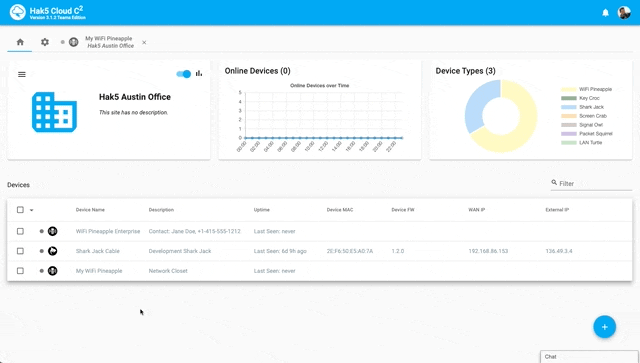Screen dimensions: 640x363
Task: Toggle WiFi Pineapple legend swatch
Action: (x=569, y=89)
